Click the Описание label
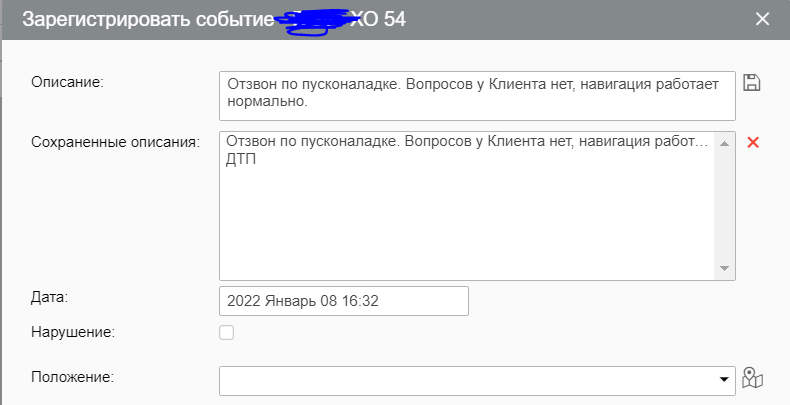Screen dimensions: 790x405 click(x=68, y=81)
